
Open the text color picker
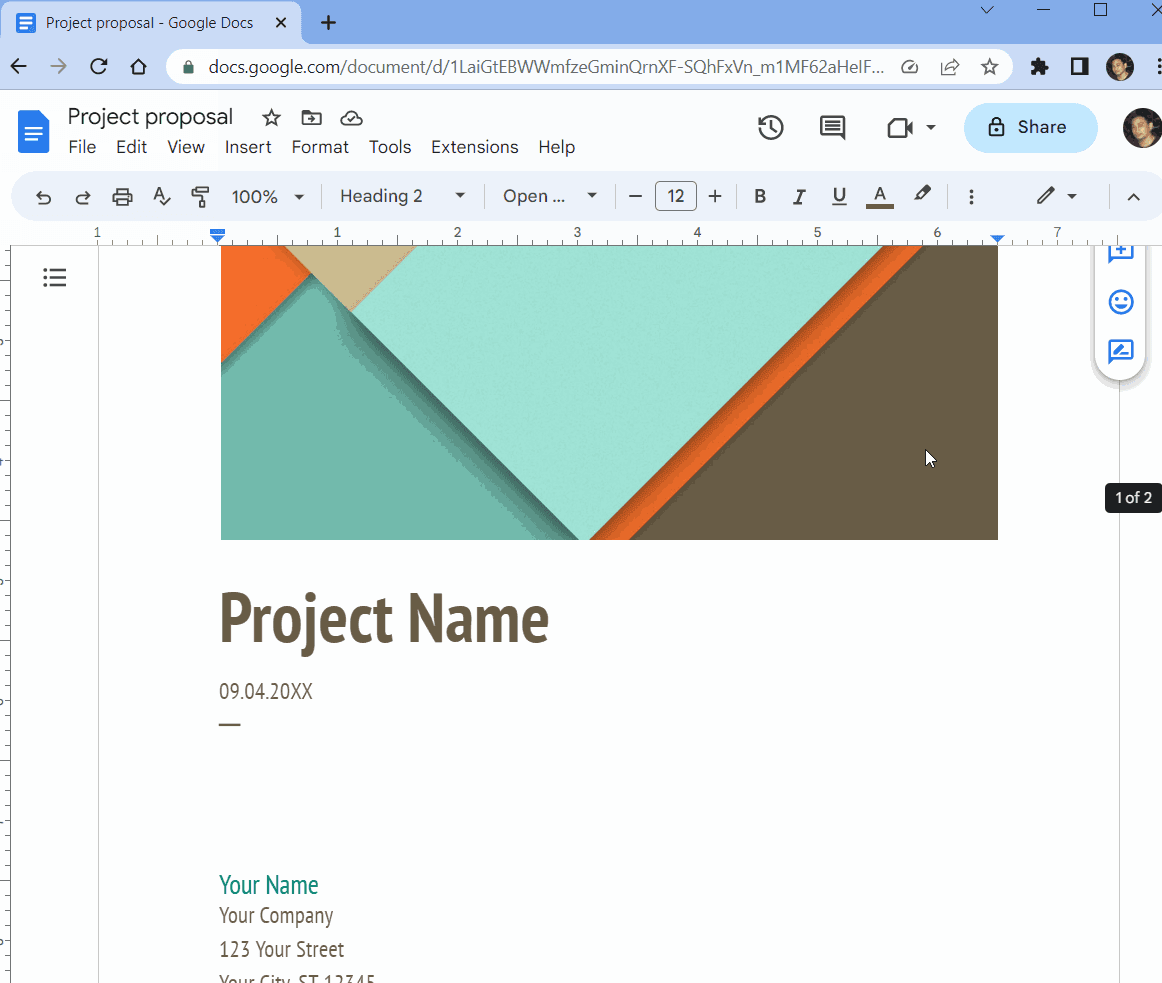[x=879, y=196]
